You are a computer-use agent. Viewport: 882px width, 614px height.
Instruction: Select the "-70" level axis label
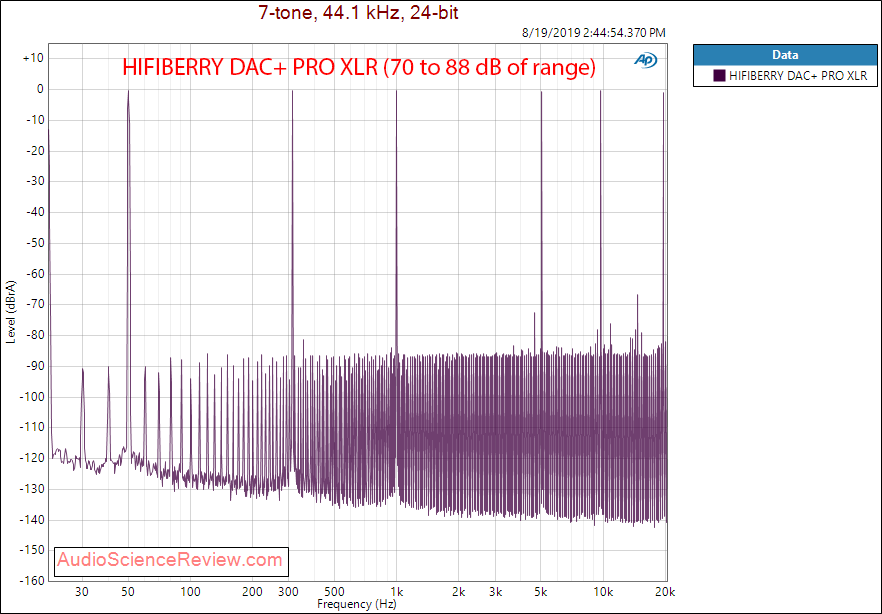click(x=34, y=304)
